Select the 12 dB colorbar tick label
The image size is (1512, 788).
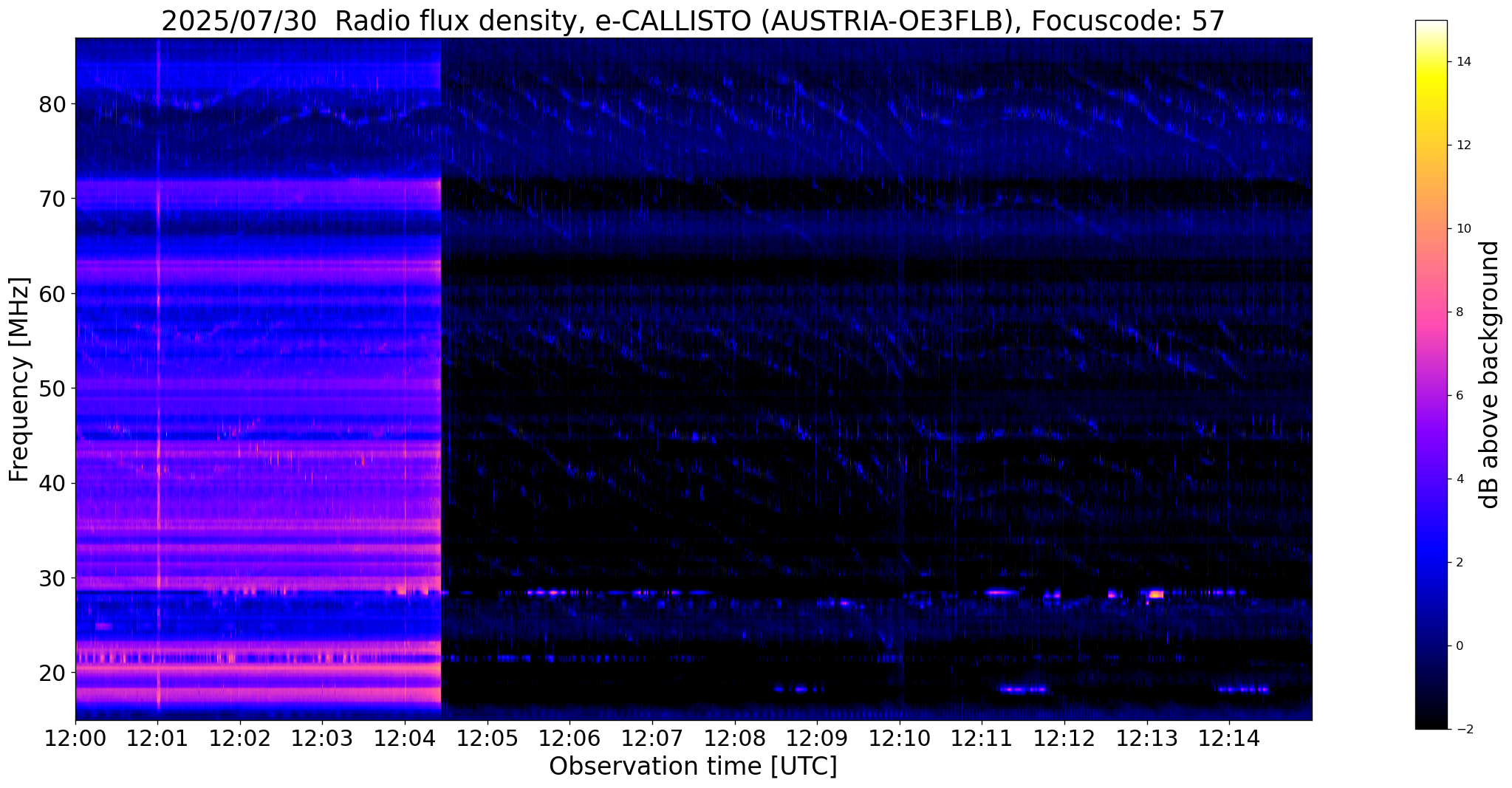1465,145
